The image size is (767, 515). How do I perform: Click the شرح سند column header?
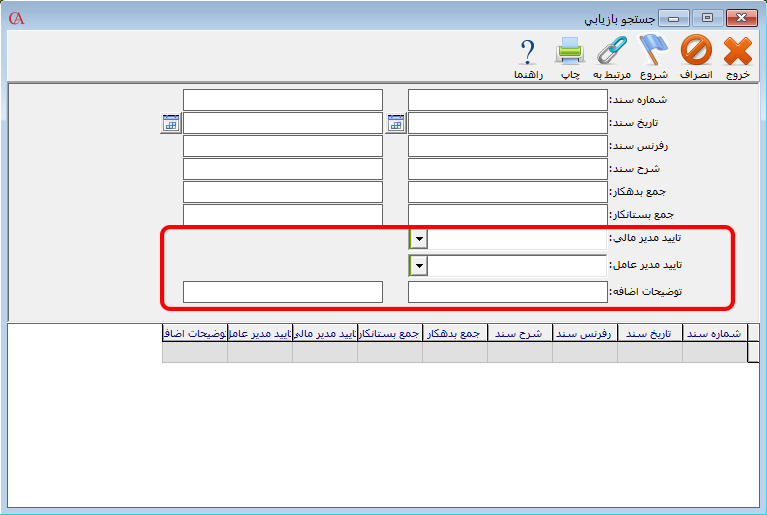519,333
